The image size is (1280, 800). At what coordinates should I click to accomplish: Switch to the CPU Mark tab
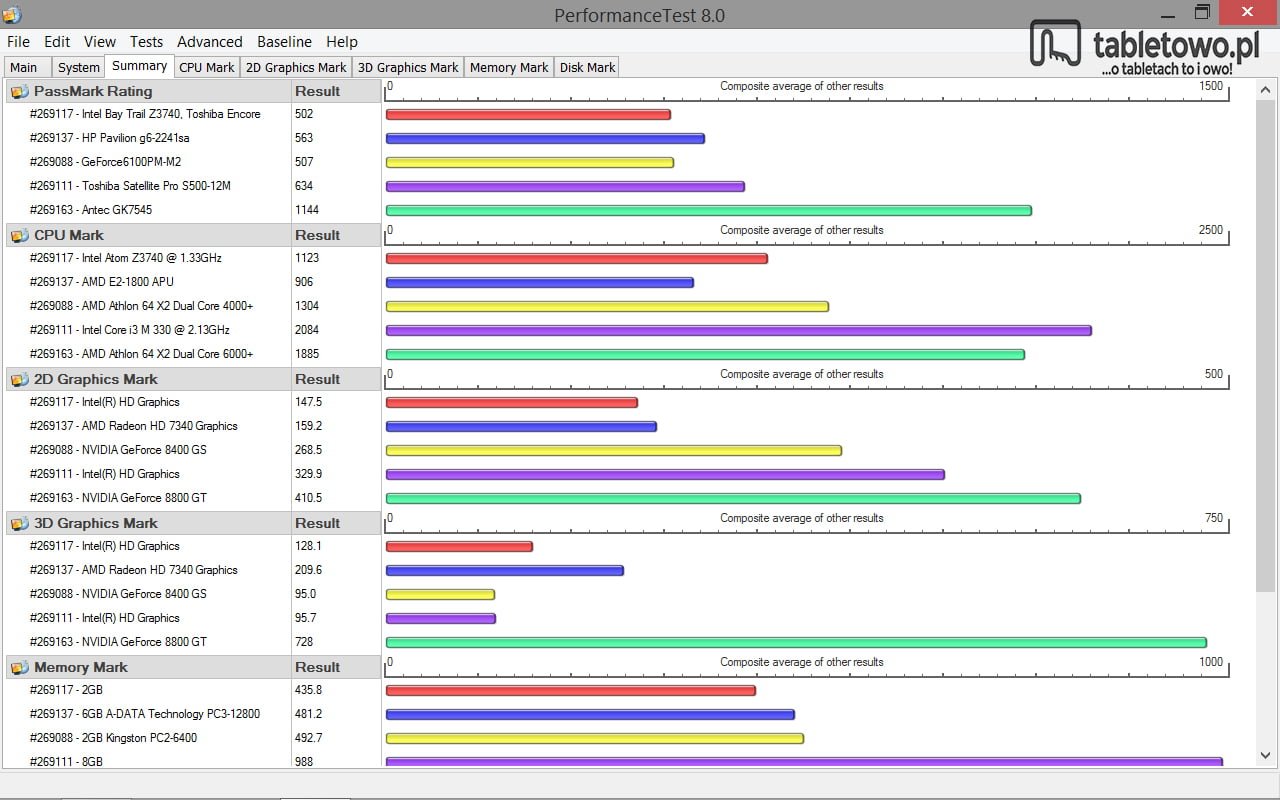click(207, 68)
